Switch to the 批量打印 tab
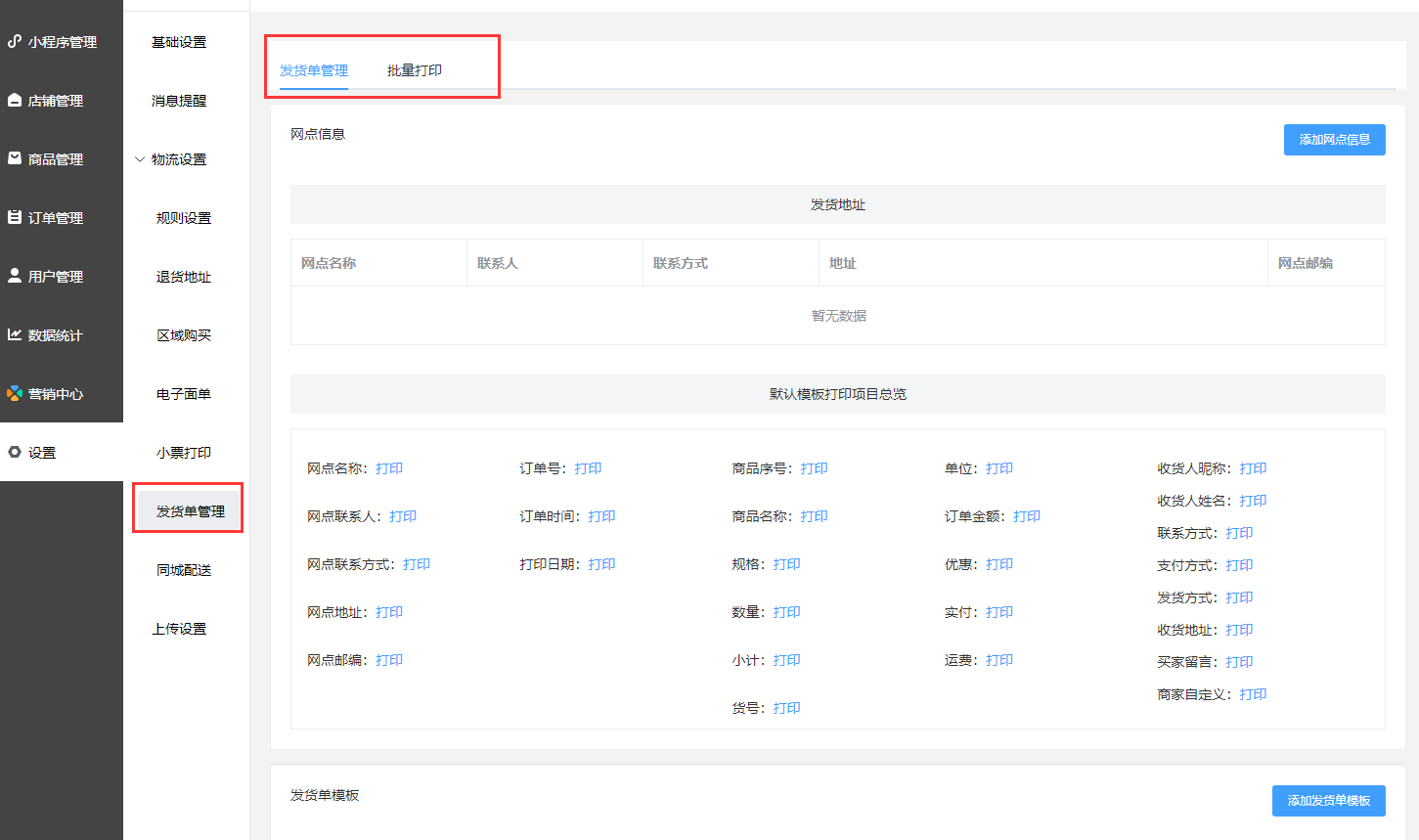Screen dimensions: 1419x840 (415, 70)
